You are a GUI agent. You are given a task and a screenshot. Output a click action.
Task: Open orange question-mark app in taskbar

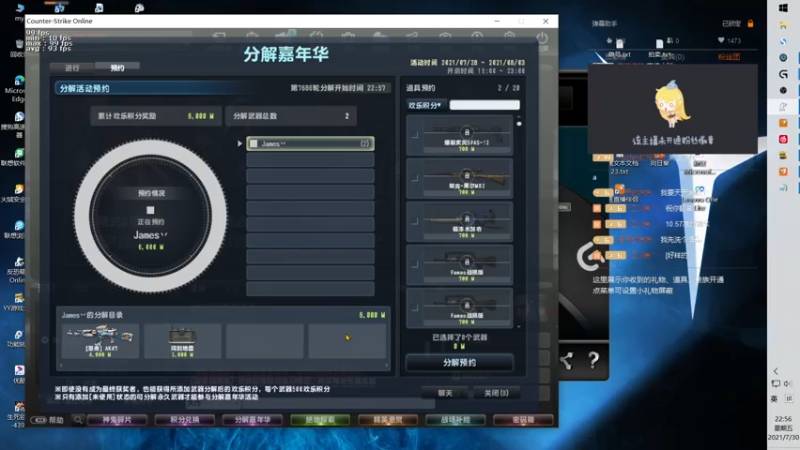(x=783, y=123)
